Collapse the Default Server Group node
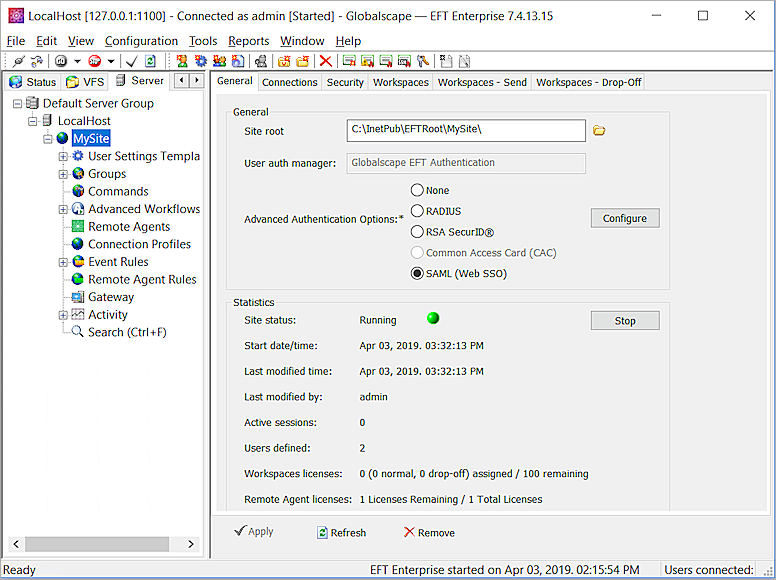 (17, 103)
